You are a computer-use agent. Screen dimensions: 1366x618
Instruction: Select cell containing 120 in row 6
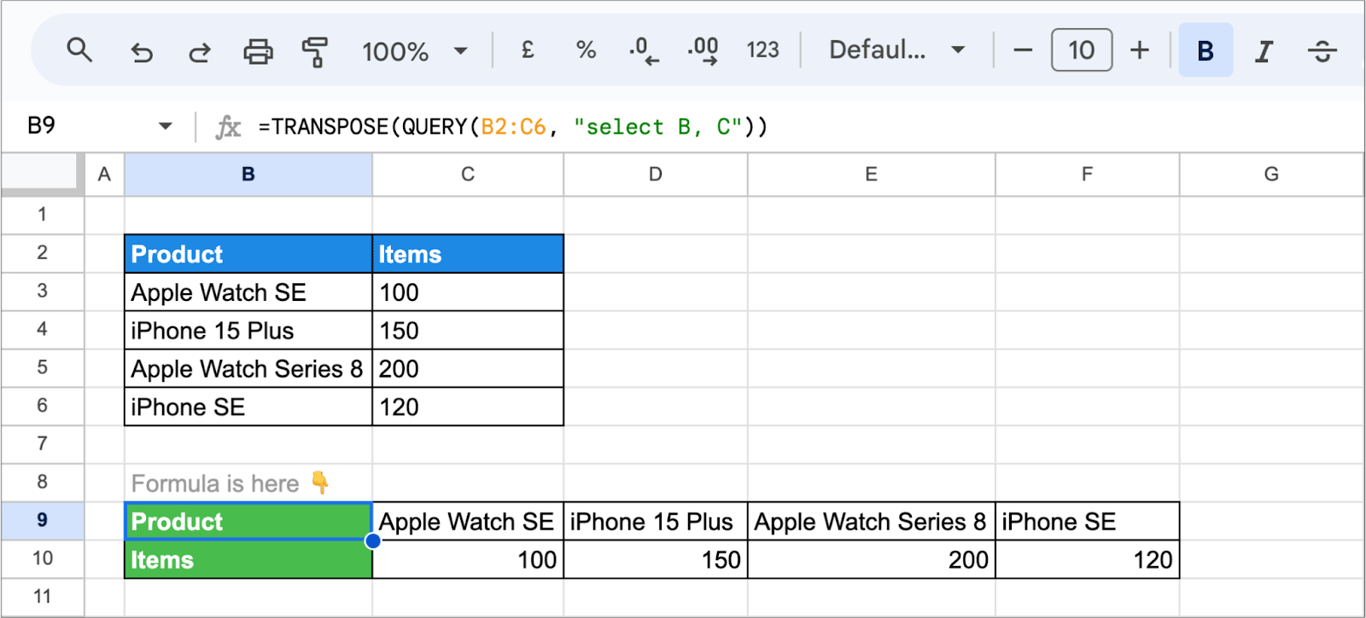click(x=468, y=406)
